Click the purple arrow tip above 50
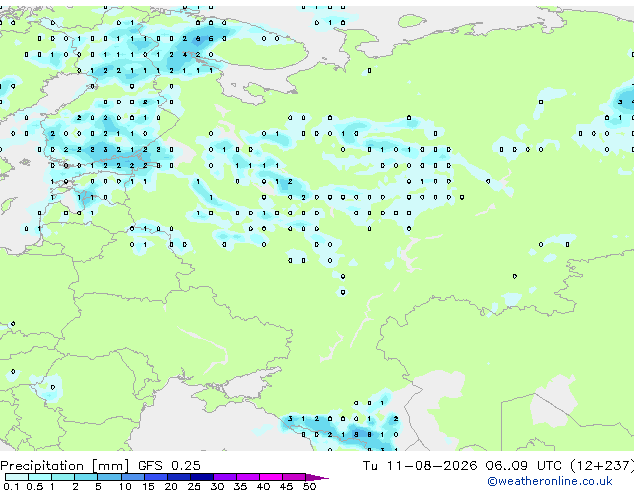This screenshot has height=490, width=634. pos(317,477)
